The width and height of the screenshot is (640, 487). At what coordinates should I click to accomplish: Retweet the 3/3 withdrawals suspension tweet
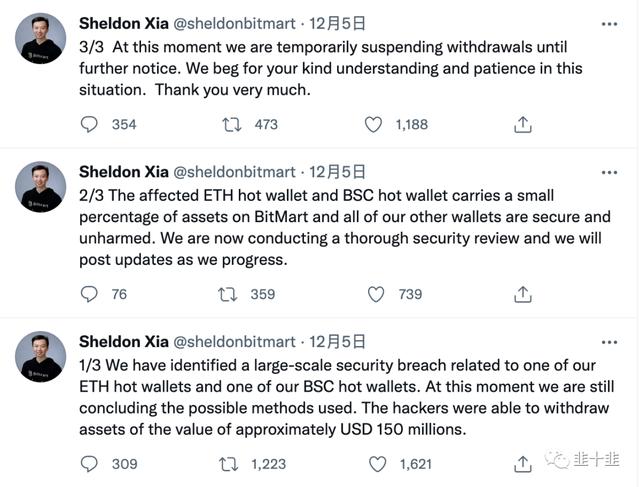point(231,124)
